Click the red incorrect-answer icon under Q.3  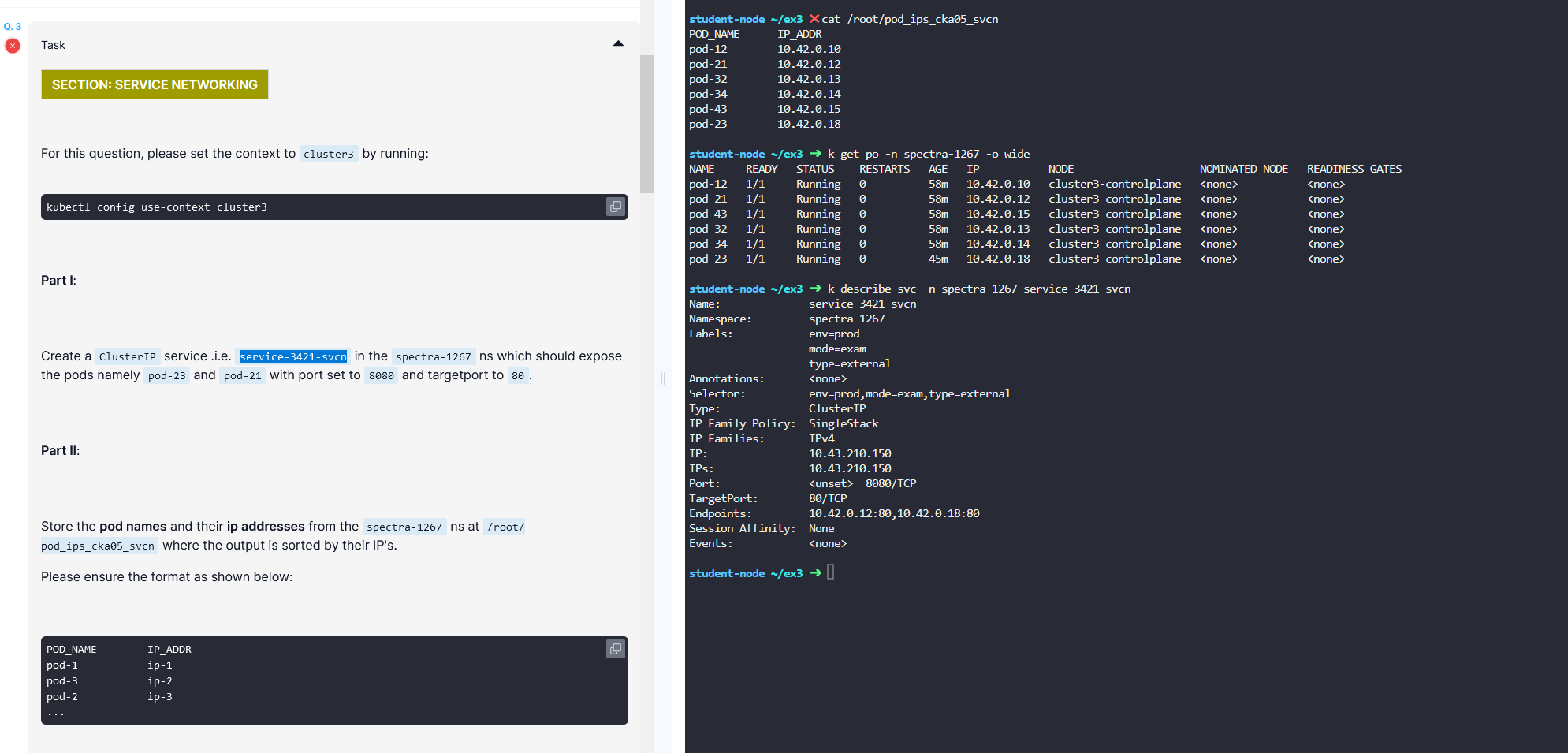pyautogui.click(x=13, y=46)
